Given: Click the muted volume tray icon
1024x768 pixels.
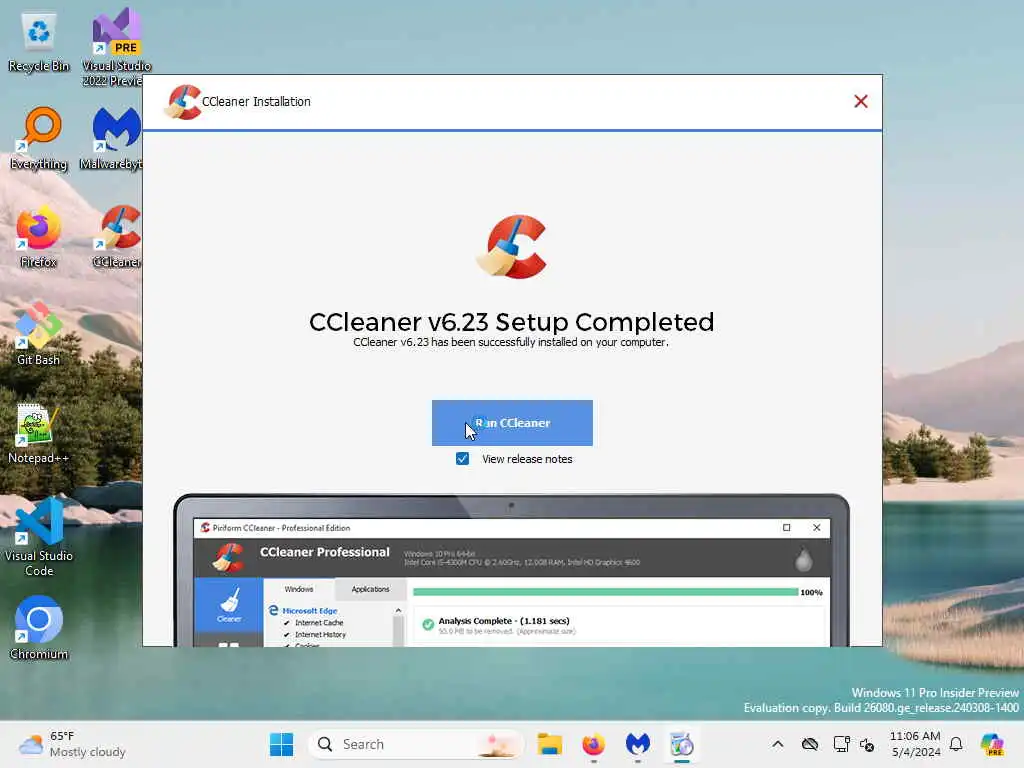Looking at the screenshot, I should (867, 744).
